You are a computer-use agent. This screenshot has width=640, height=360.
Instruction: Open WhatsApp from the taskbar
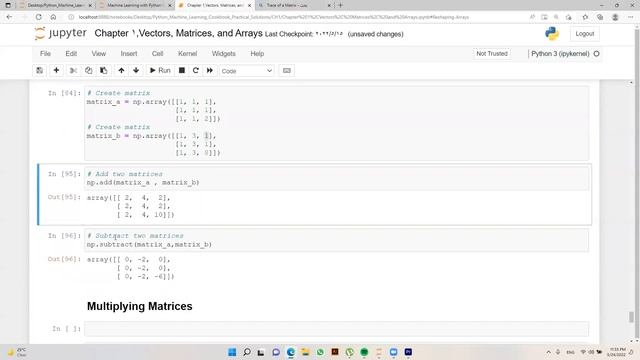(x=320, y=352)
